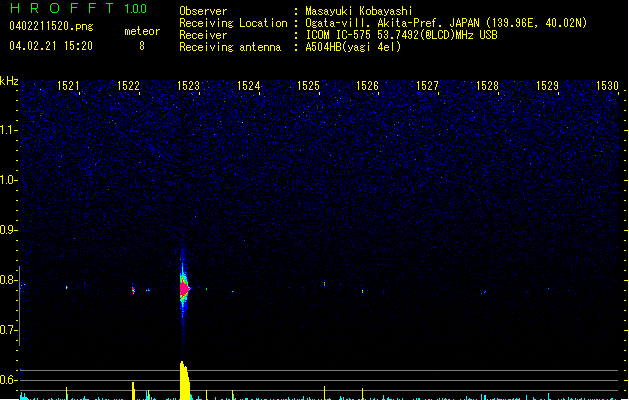Click the kHz axis unit label
The width and height of the screenshot is (629, 400).
(x=9, y=81)
